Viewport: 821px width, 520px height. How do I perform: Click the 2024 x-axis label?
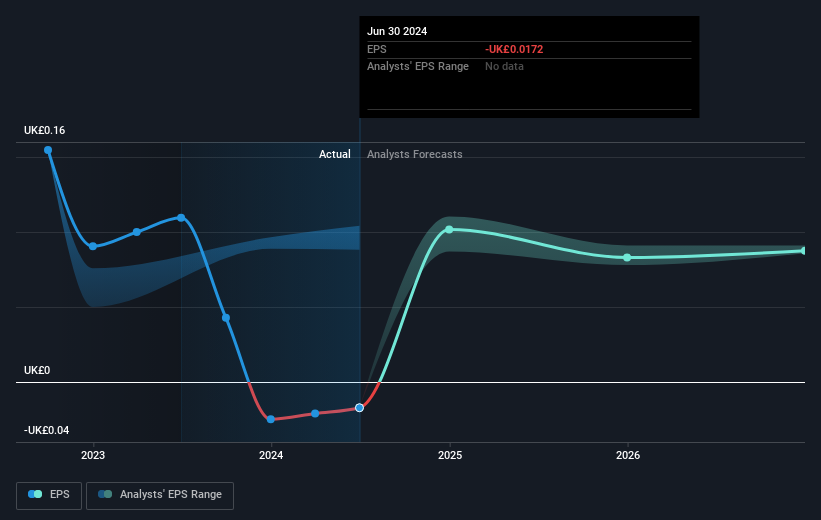click(x=271, y=456)
